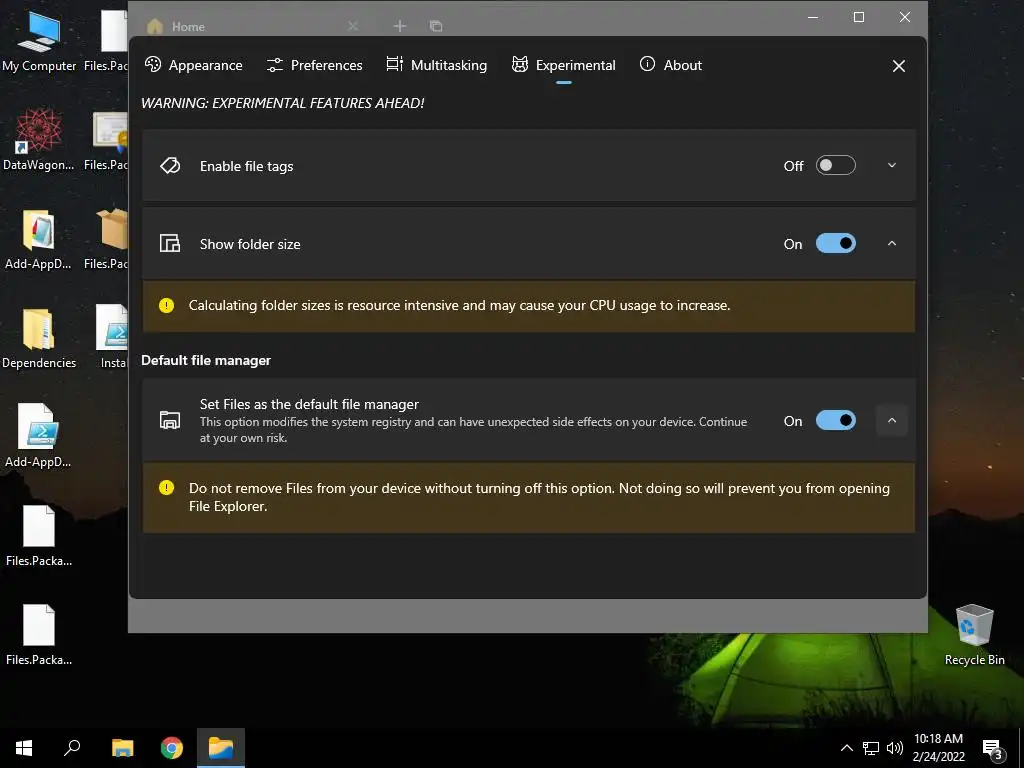This screenshot has width=1024, height=768.
Task: Turn on Enable file tags switch
Action: 835,166
